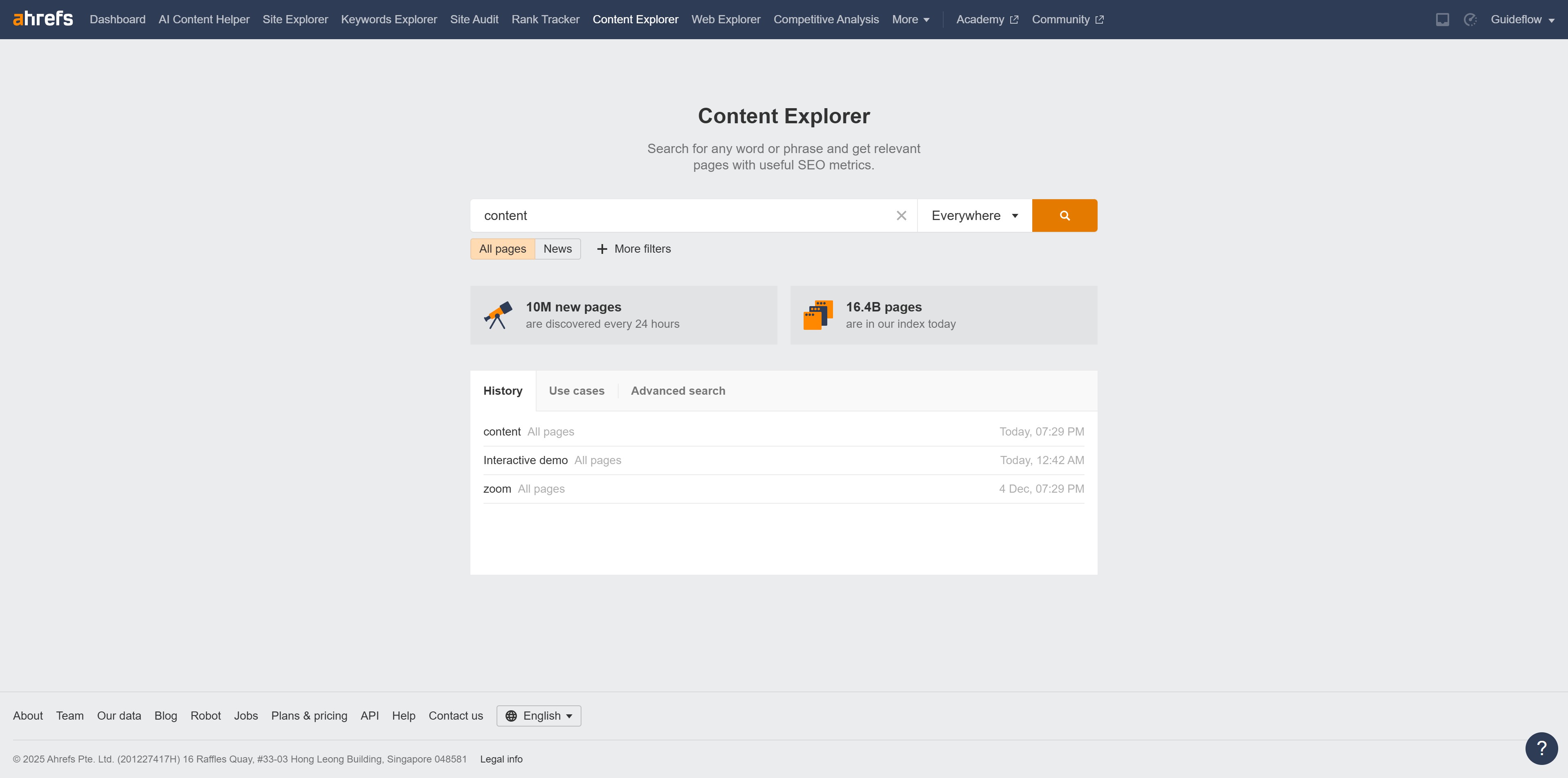Screen dimensions: 1568x778
Task: Clear the search field with the X icon
Action: [901, 216]
